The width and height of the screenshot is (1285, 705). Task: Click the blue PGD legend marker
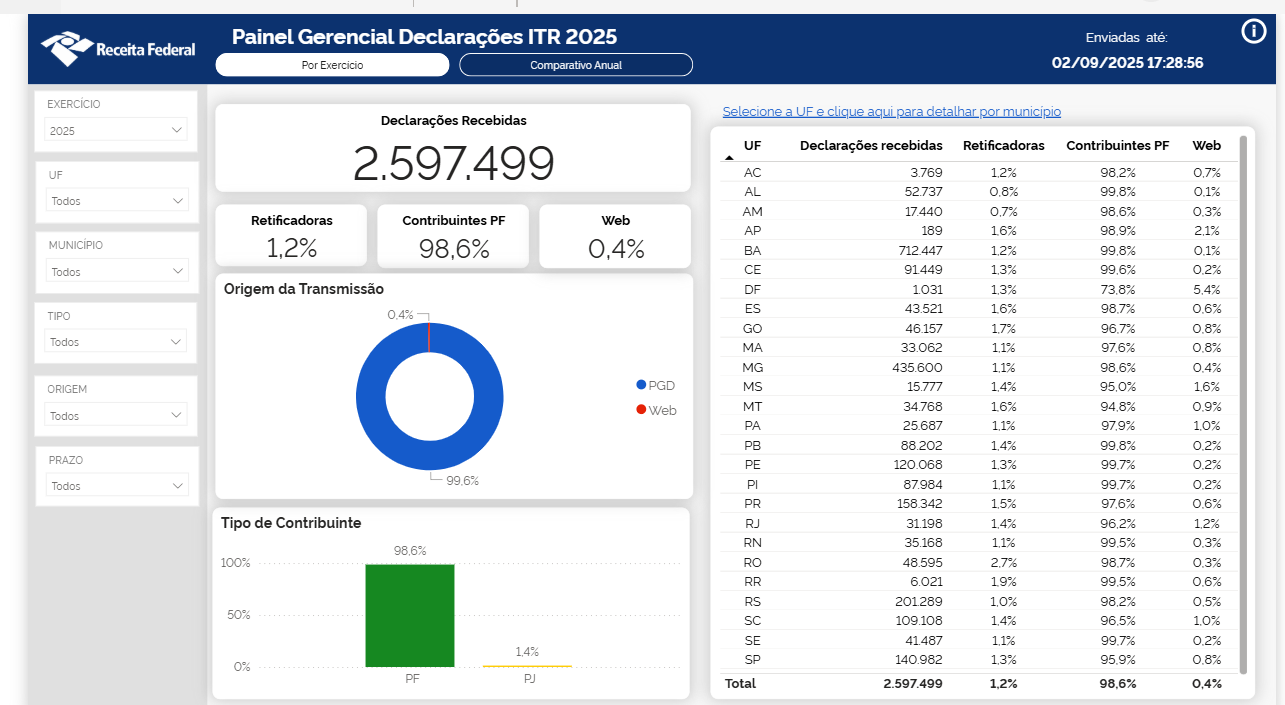pyautogui.click(x=641, y=385)
